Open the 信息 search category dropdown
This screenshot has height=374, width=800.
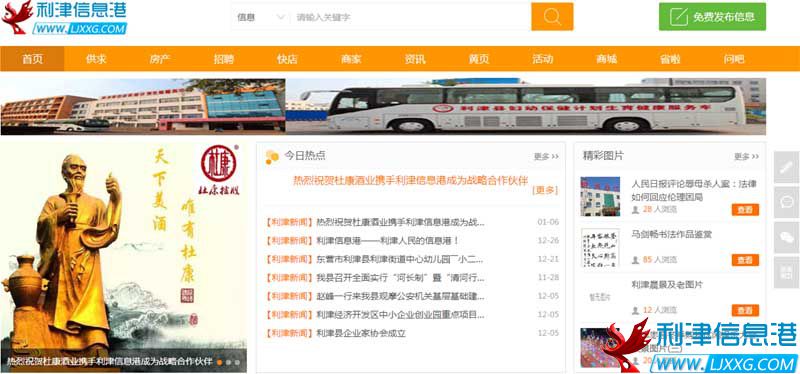pos(261,17)
